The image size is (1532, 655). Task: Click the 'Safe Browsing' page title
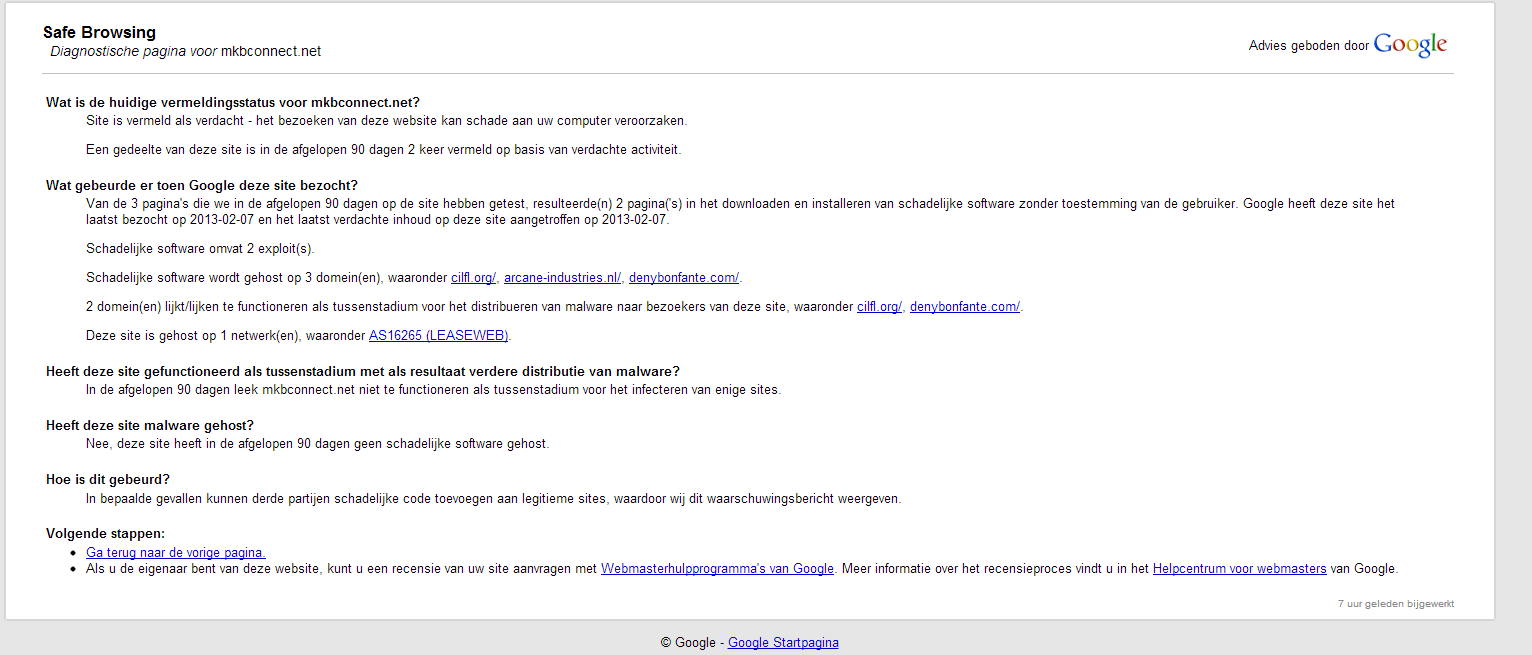pyautogui.click(x=99, y=33)
